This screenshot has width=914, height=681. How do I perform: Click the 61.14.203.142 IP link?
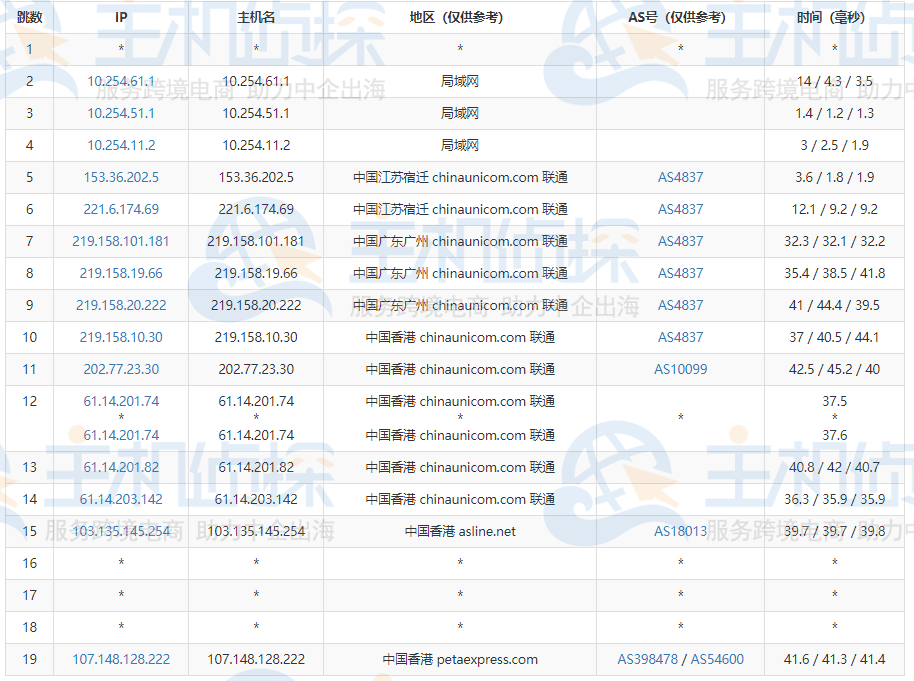pyautogui.click(x=120, y=499)
